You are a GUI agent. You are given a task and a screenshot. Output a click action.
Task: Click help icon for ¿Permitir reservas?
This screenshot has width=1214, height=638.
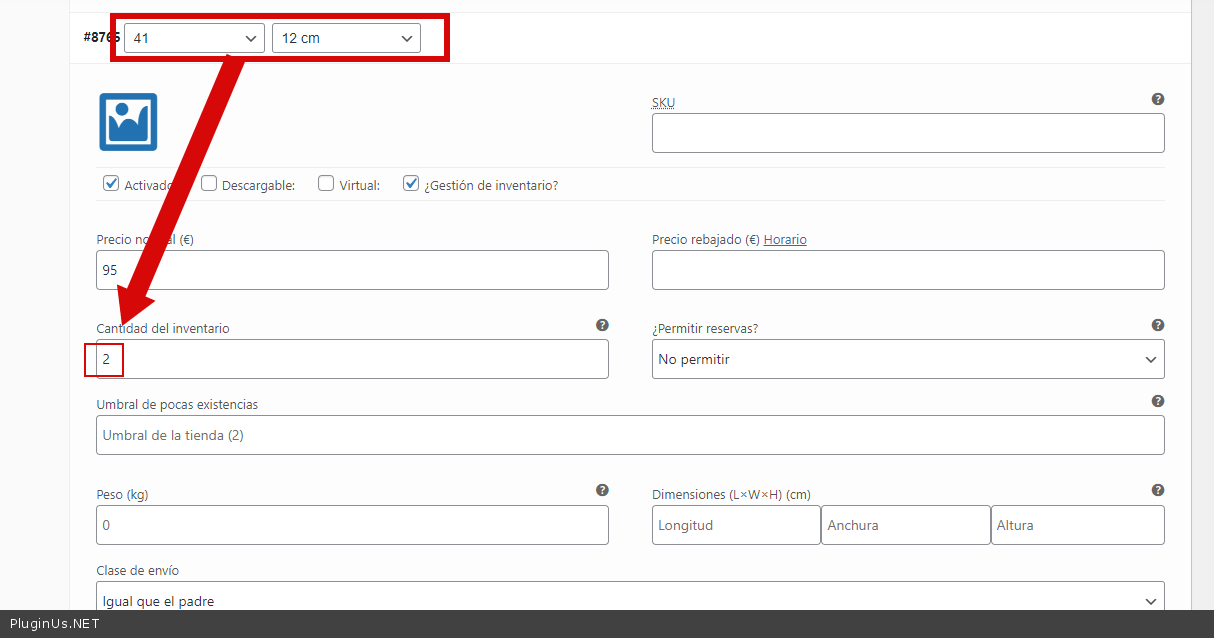(1157, 325)
